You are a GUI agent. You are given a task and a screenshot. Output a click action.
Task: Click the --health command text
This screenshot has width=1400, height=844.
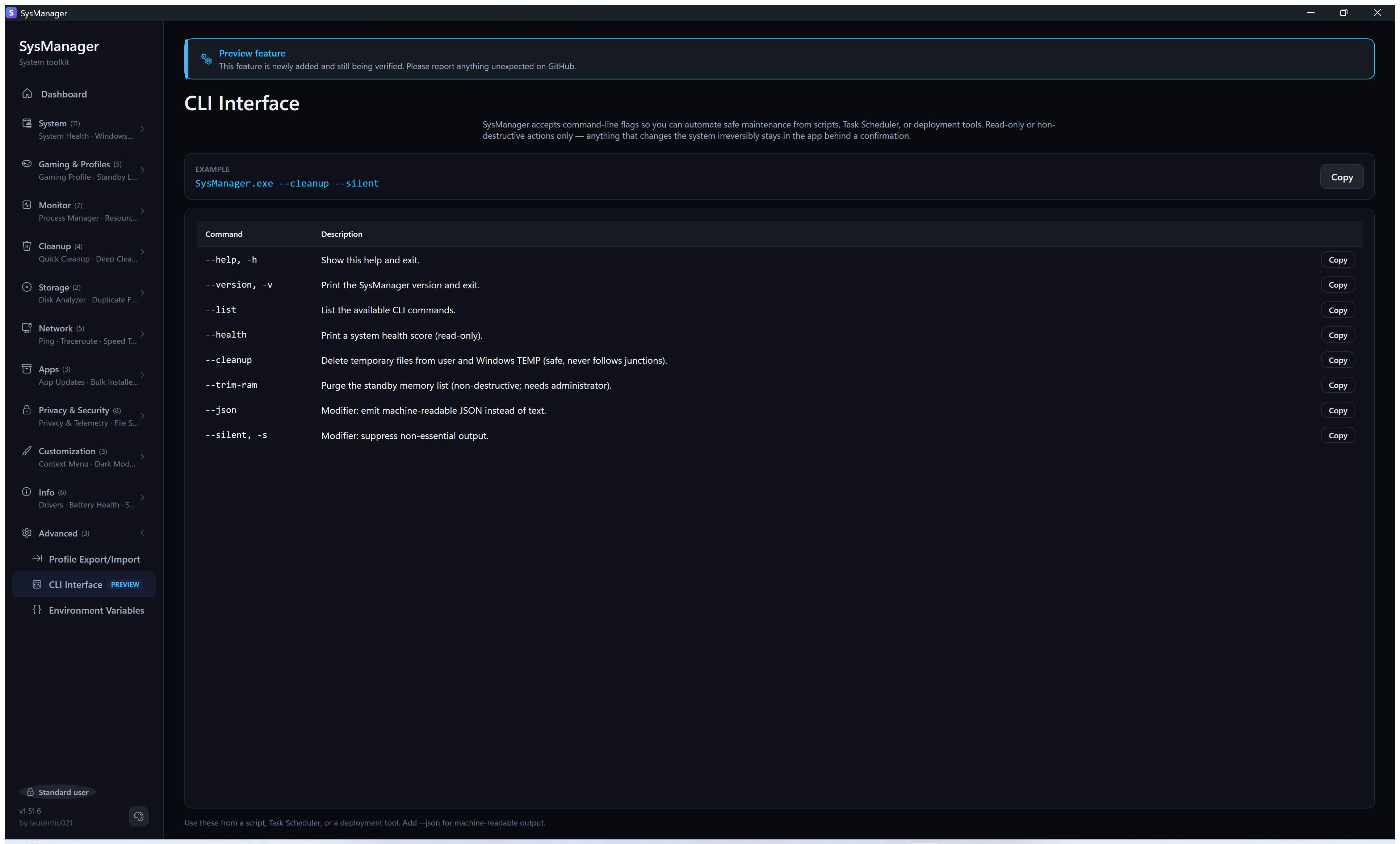[226, 335]
